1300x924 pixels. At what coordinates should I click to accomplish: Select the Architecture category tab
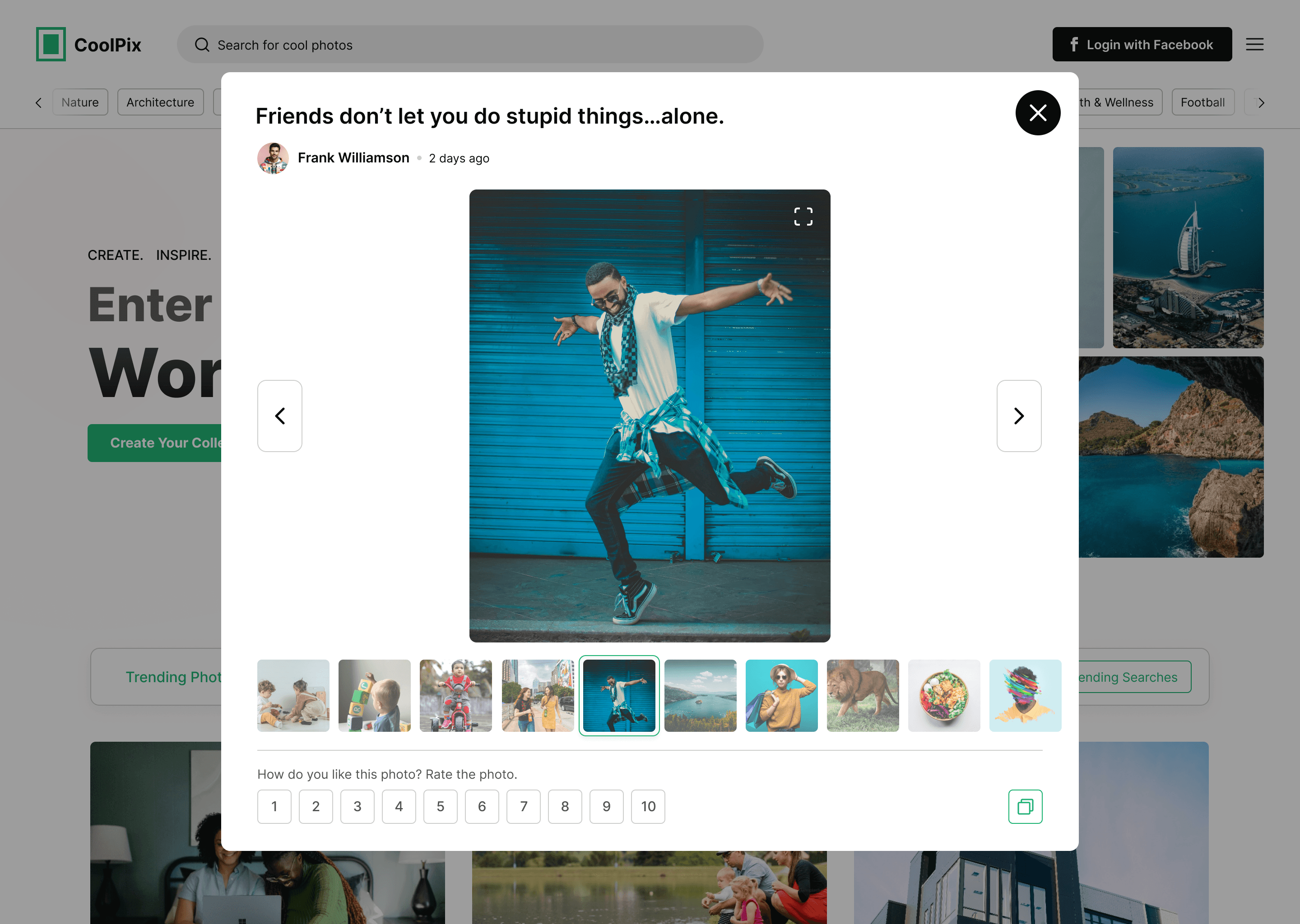[160, 102]
